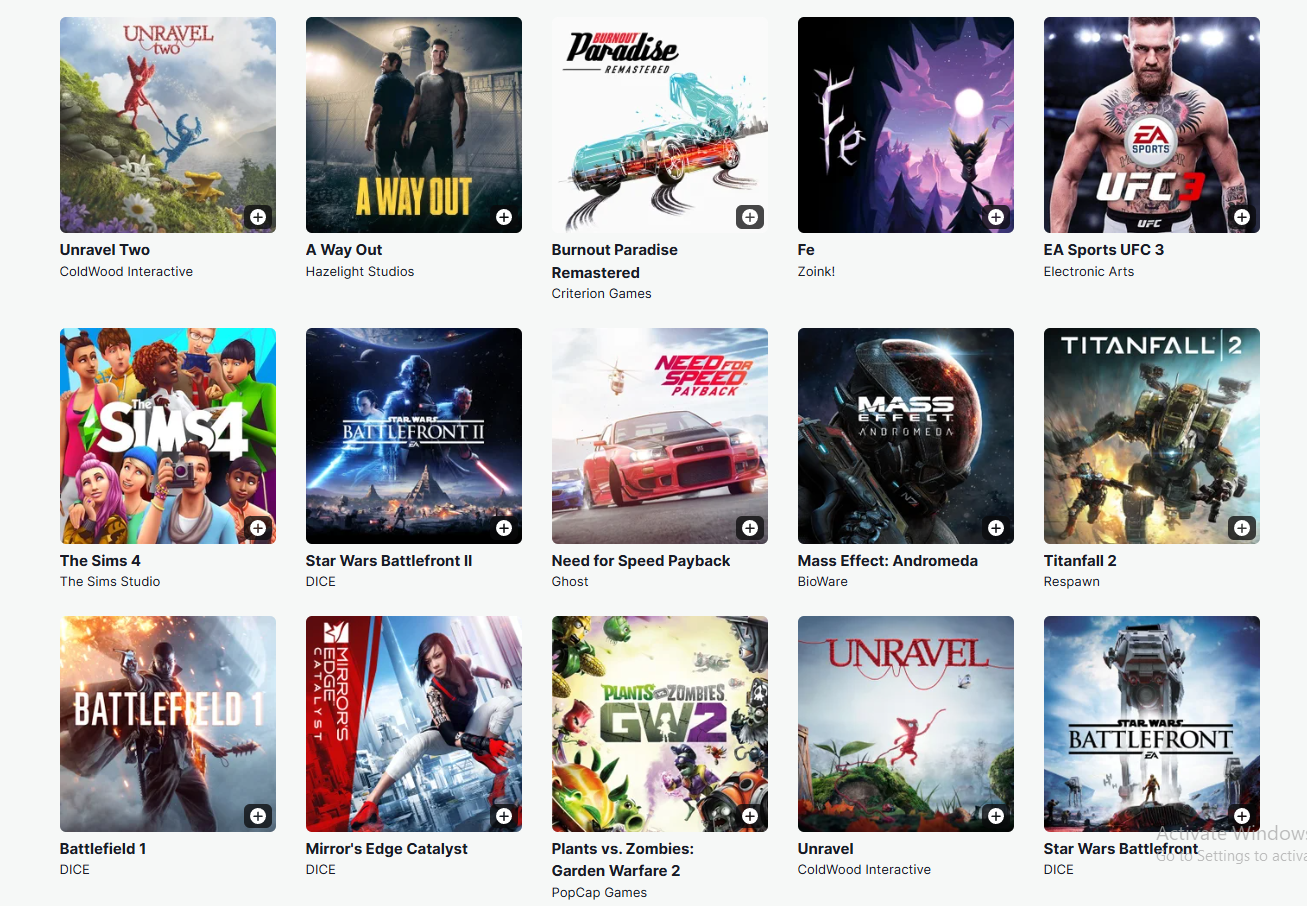Click the plus icon on Fe cover
This screenshot has height=906, width=1307.
point(996,217)
